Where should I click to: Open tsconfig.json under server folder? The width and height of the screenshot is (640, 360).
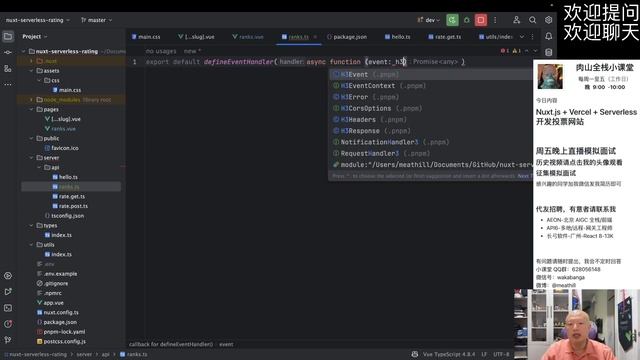[x=64, y=216]
